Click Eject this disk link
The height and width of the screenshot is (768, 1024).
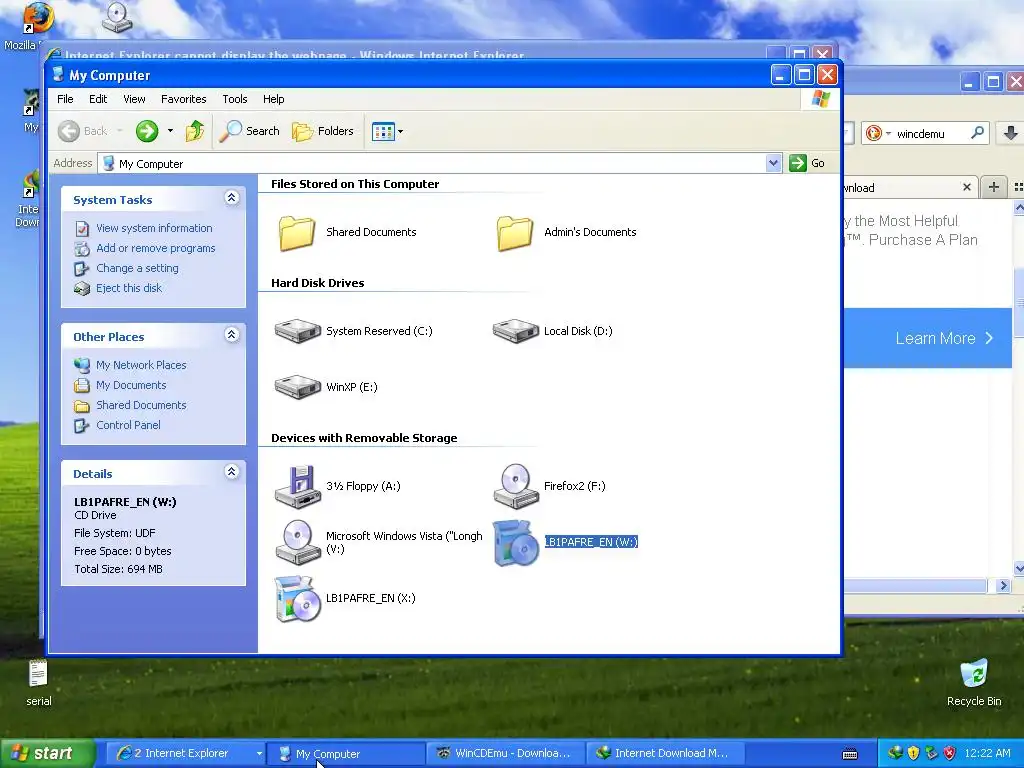[129, 288]
